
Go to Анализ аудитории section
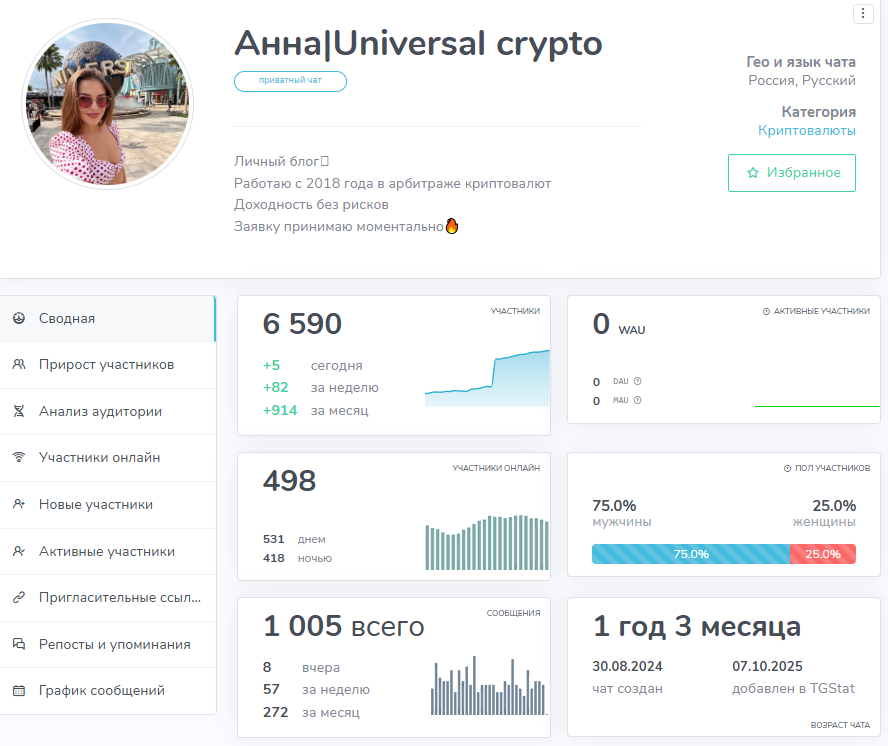pyautogui.click(x=108, y=411)
